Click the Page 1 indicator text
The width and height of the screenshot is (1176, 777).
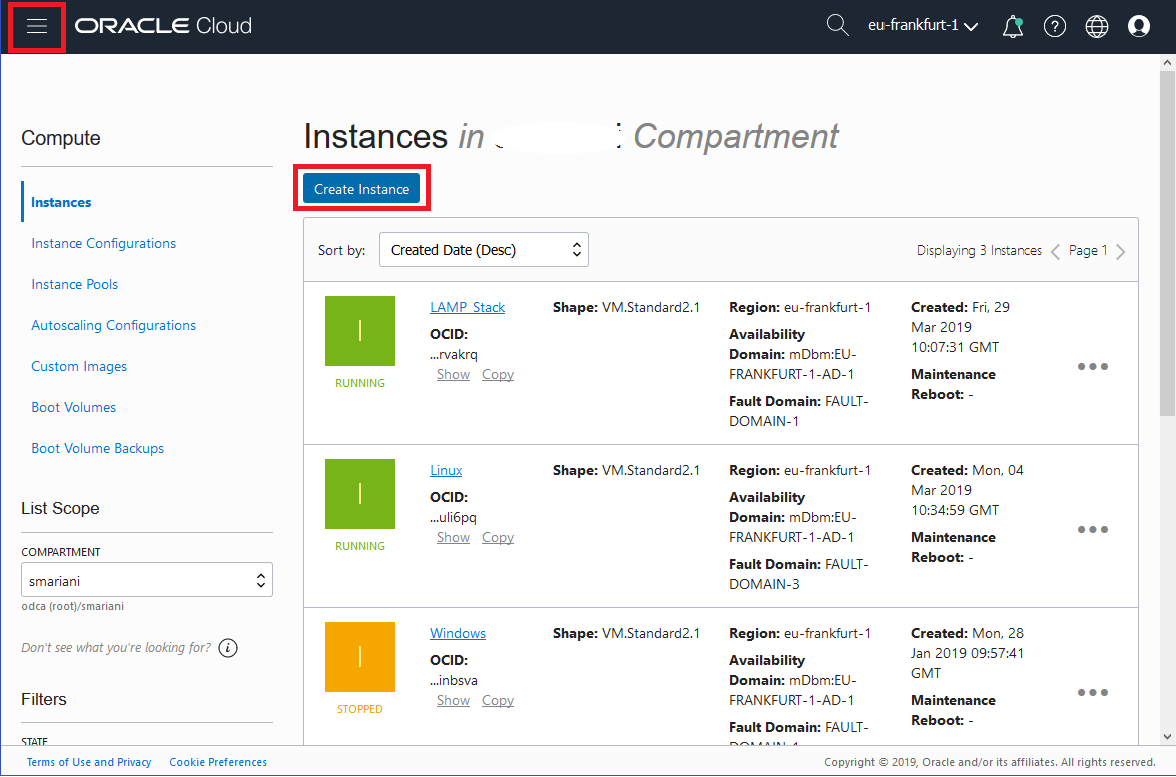(x=1088, y=250)
